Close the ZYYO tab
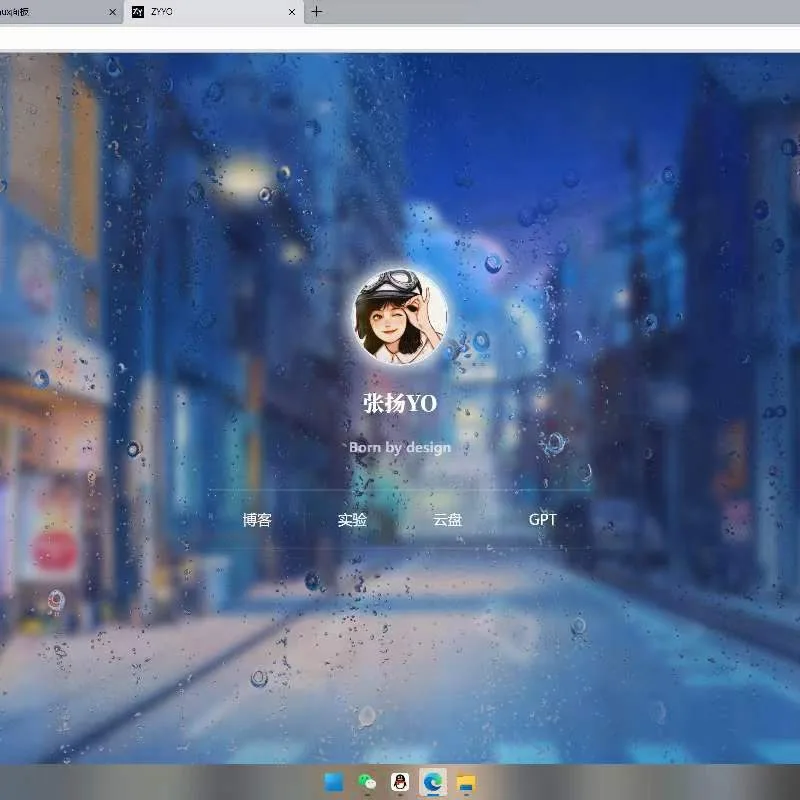Viewport: 800px width, 800px height. [x=292, y=12]
